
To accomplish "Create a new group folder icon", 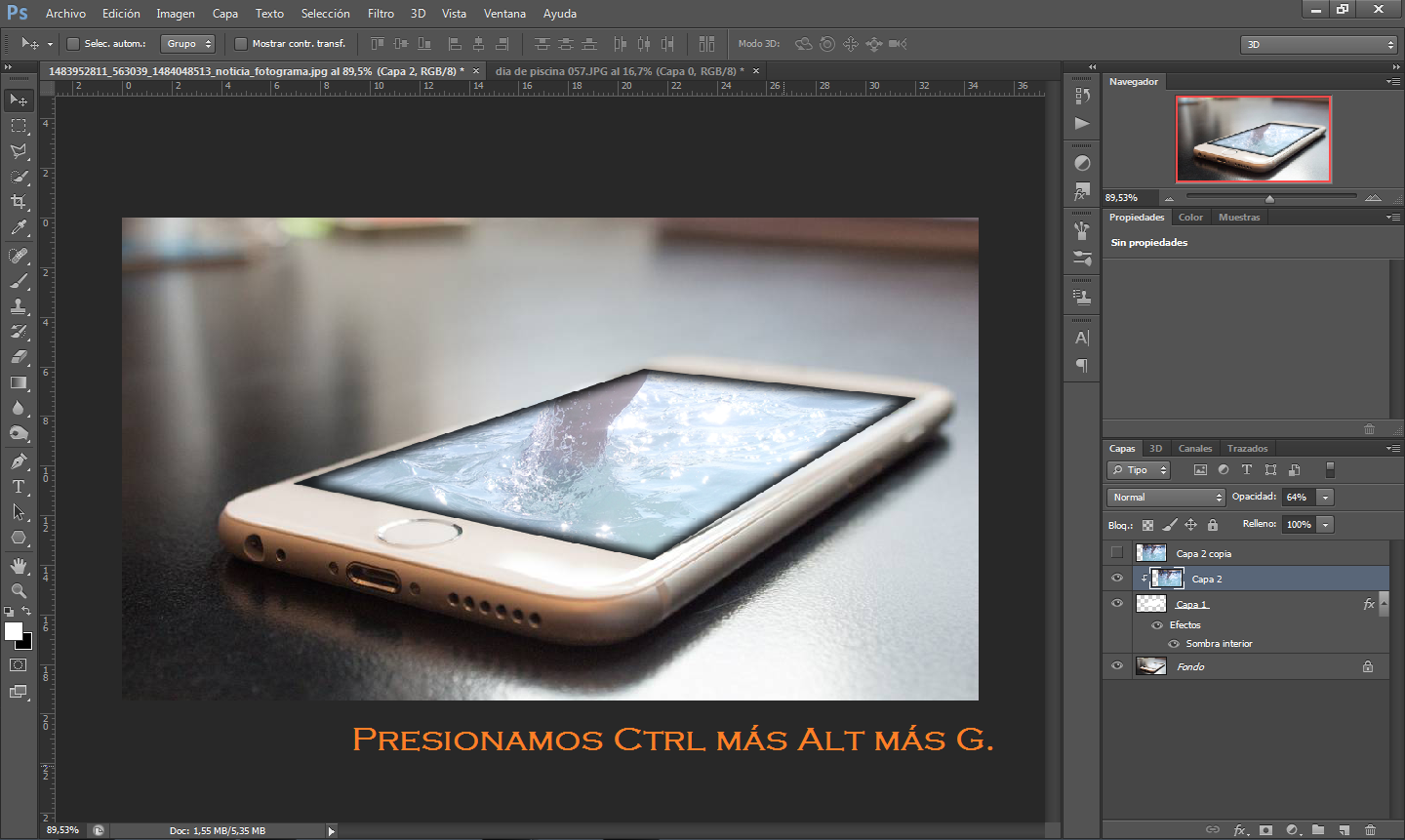I will point(1318,830).
